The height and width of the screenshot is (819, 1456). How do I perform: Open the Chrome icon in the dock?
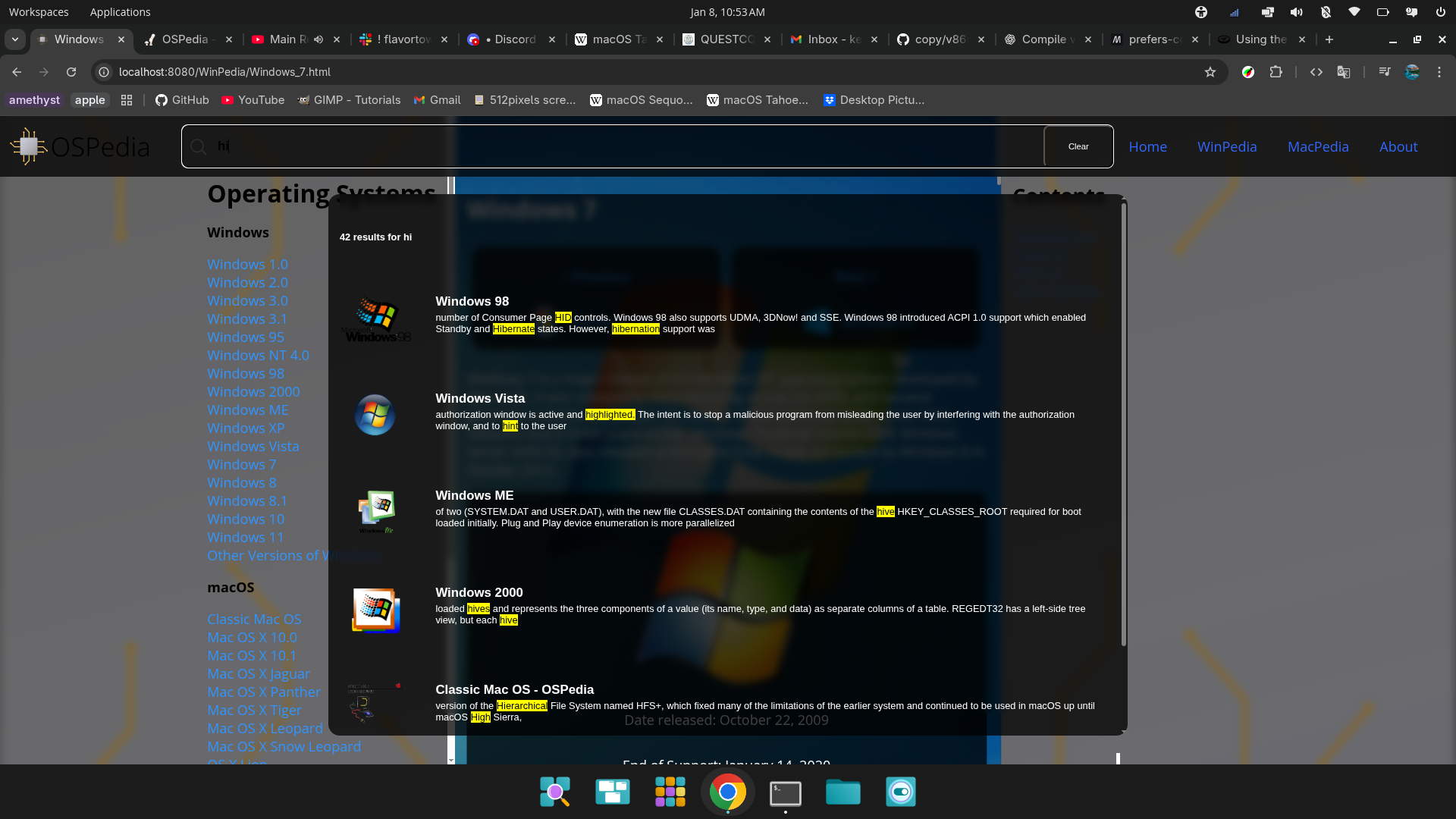[727, 792]
